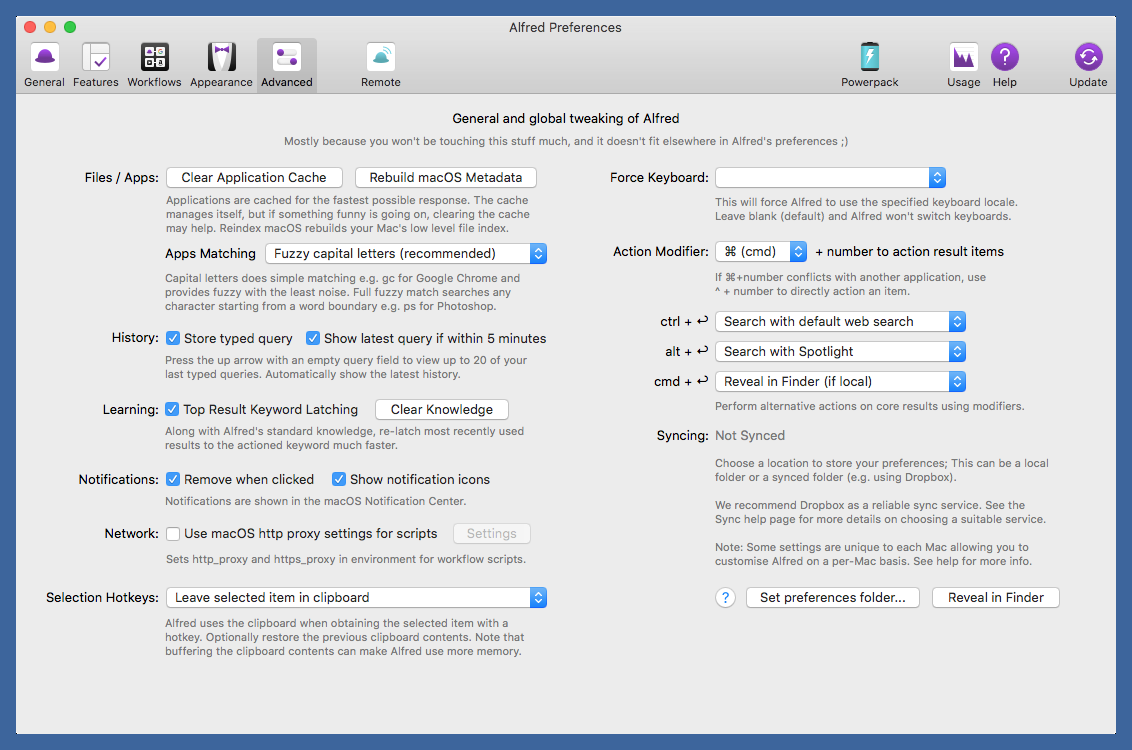1132x750 pixels.
Task: Click the Not Synced status text
Action: click(749, 435)
